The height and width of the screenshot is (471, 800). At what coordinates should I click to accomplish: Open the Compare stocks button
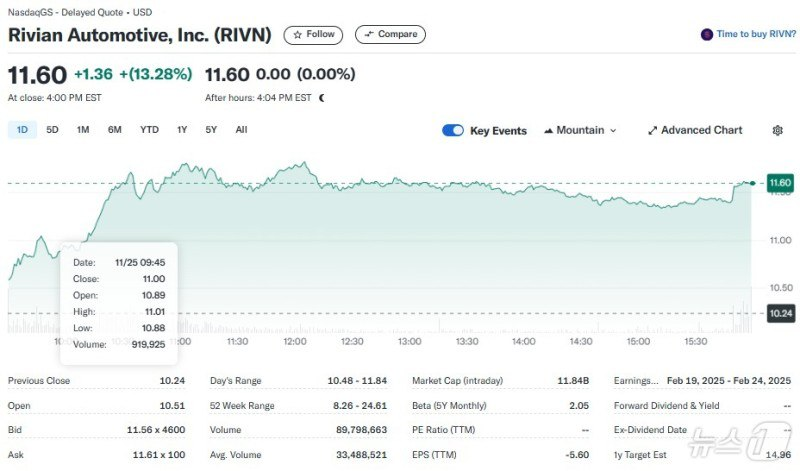coord(390,35)
